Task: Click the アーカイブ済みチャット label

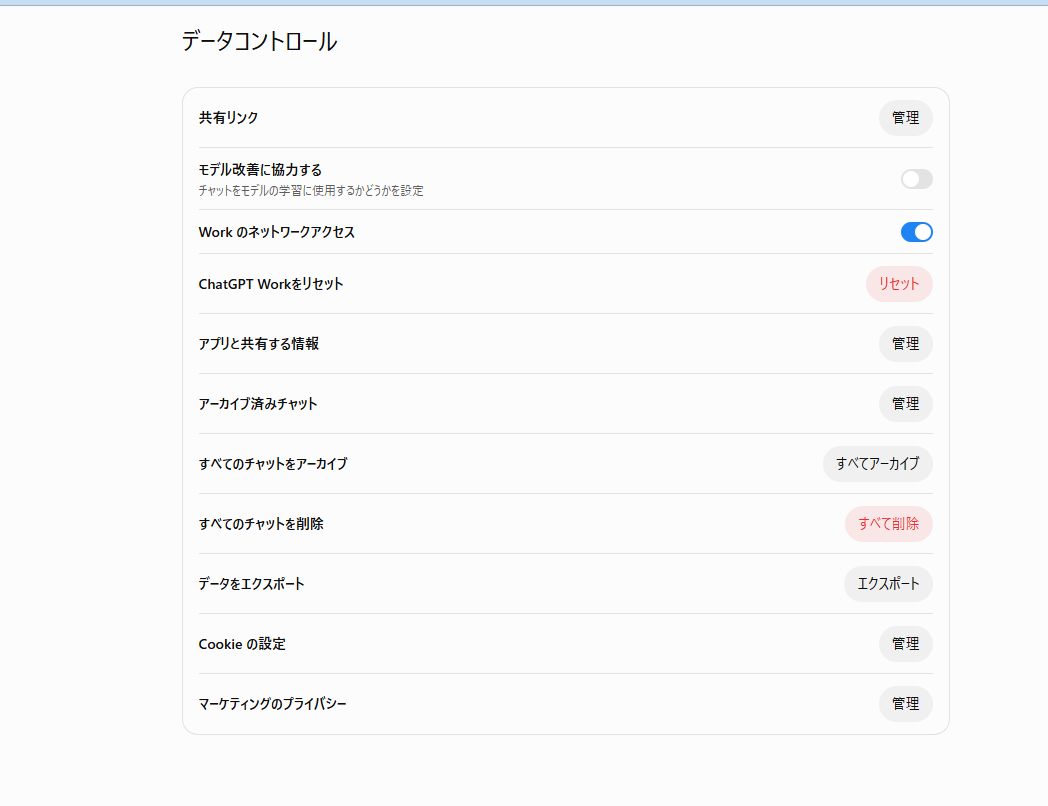Action: (x=258, y=404)
